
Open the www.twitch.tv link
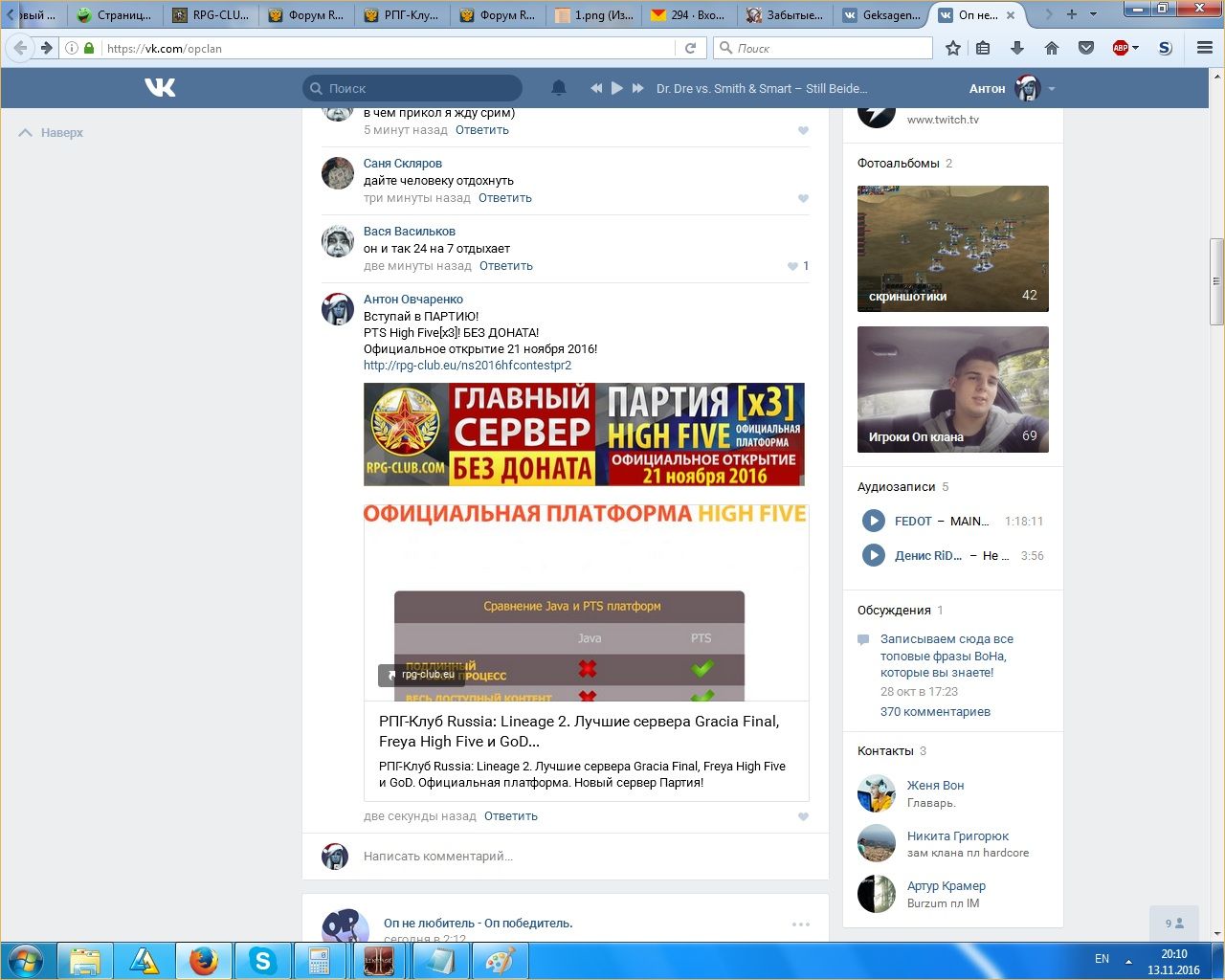(x=943, y=120)
